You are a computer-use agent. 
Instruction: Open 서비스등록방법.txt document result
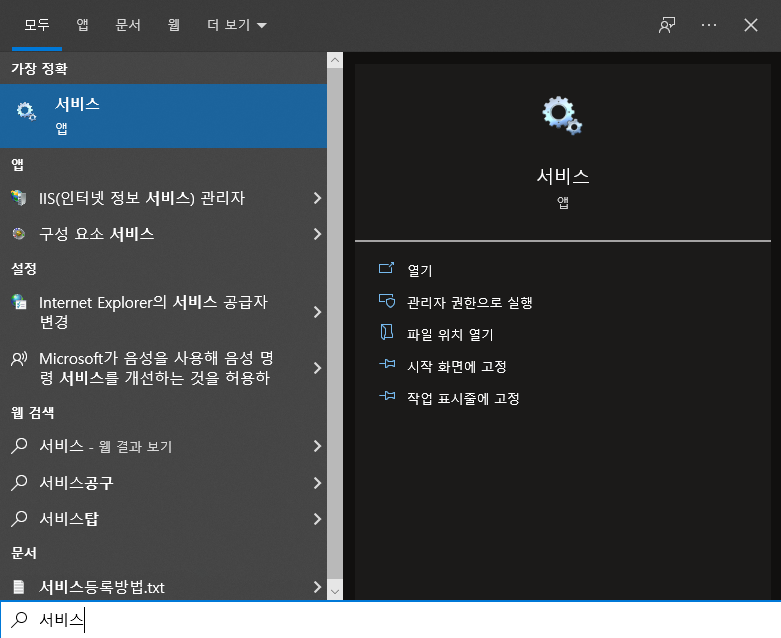pyautogui.click(x=163, y=587)
